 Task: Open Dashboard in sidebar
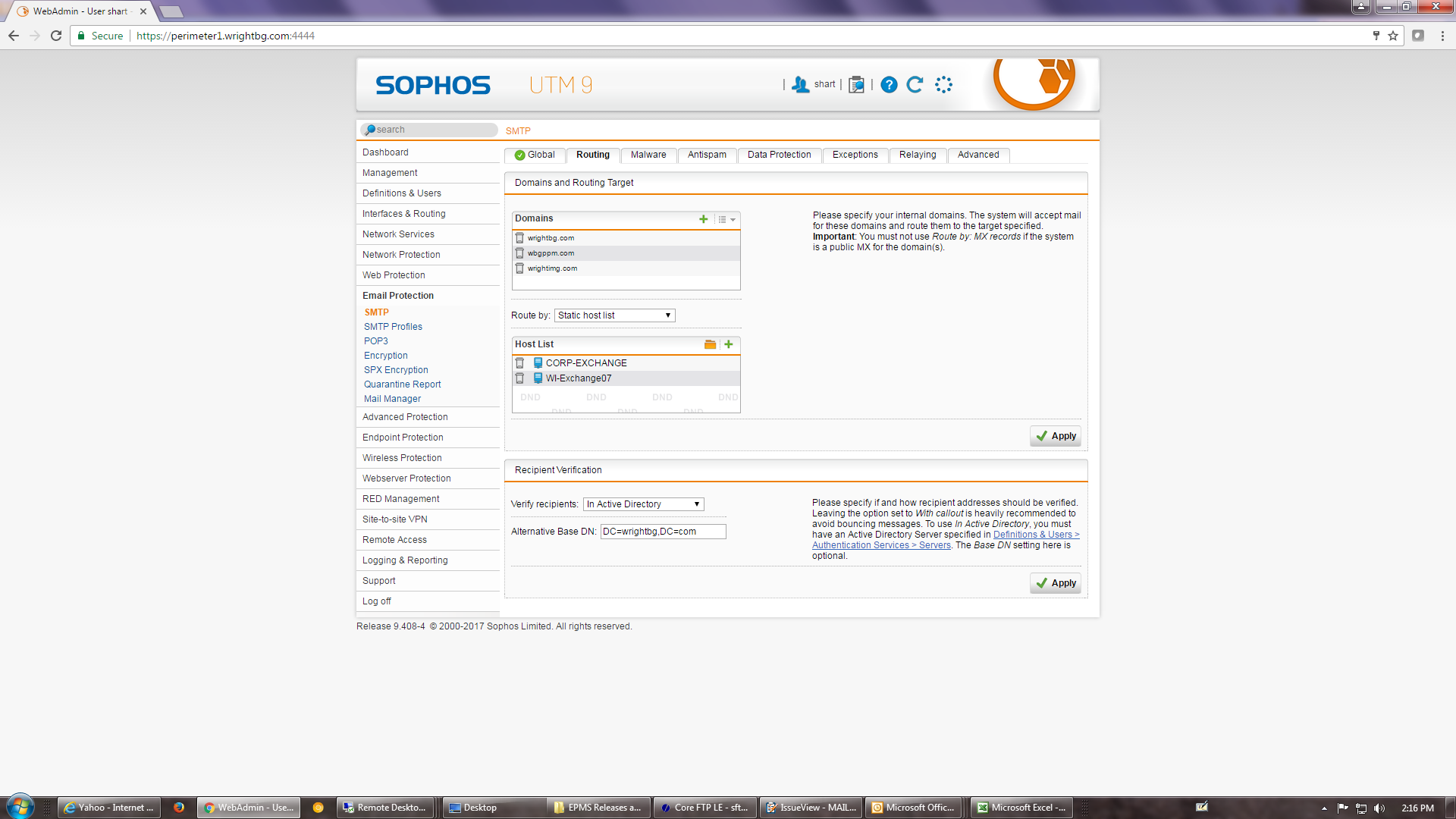[428, 152]
